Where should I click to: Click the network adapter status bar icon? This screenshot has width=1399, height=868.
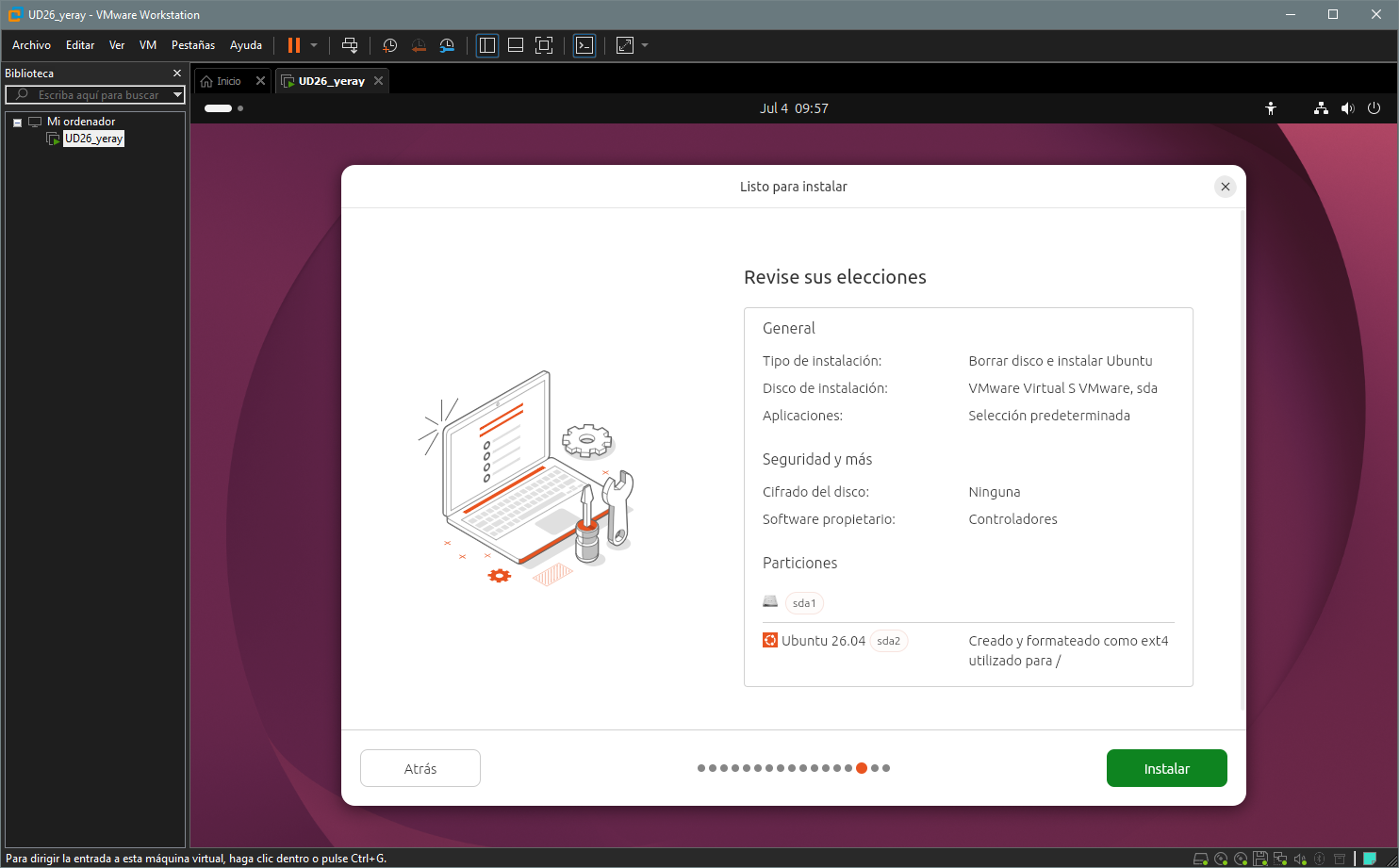pyautogui.click(x=1280, y=859)
